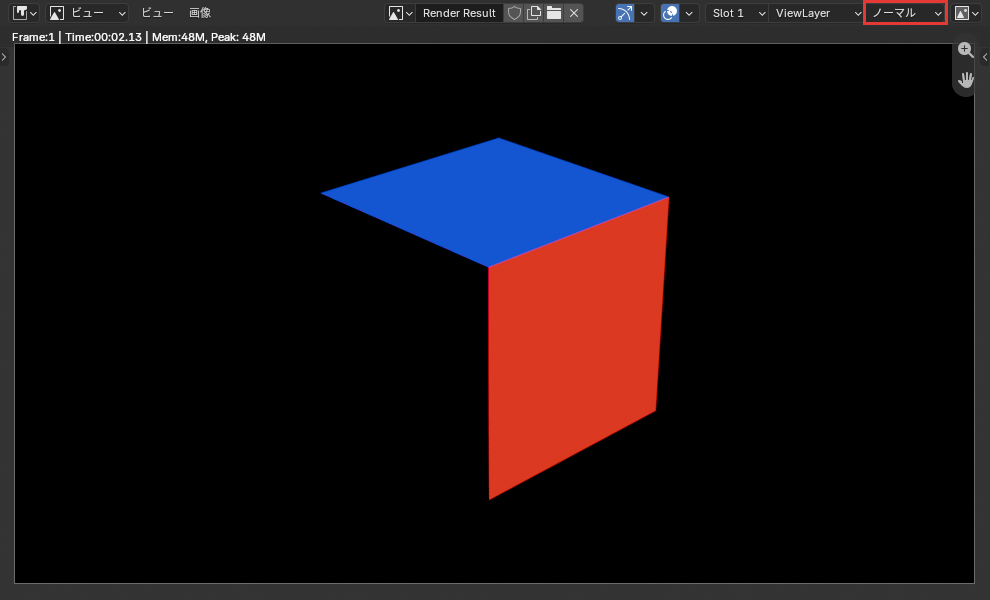Toggle fake user shield icon
This screenshot has width=990, height=600.
pos(514,13)
